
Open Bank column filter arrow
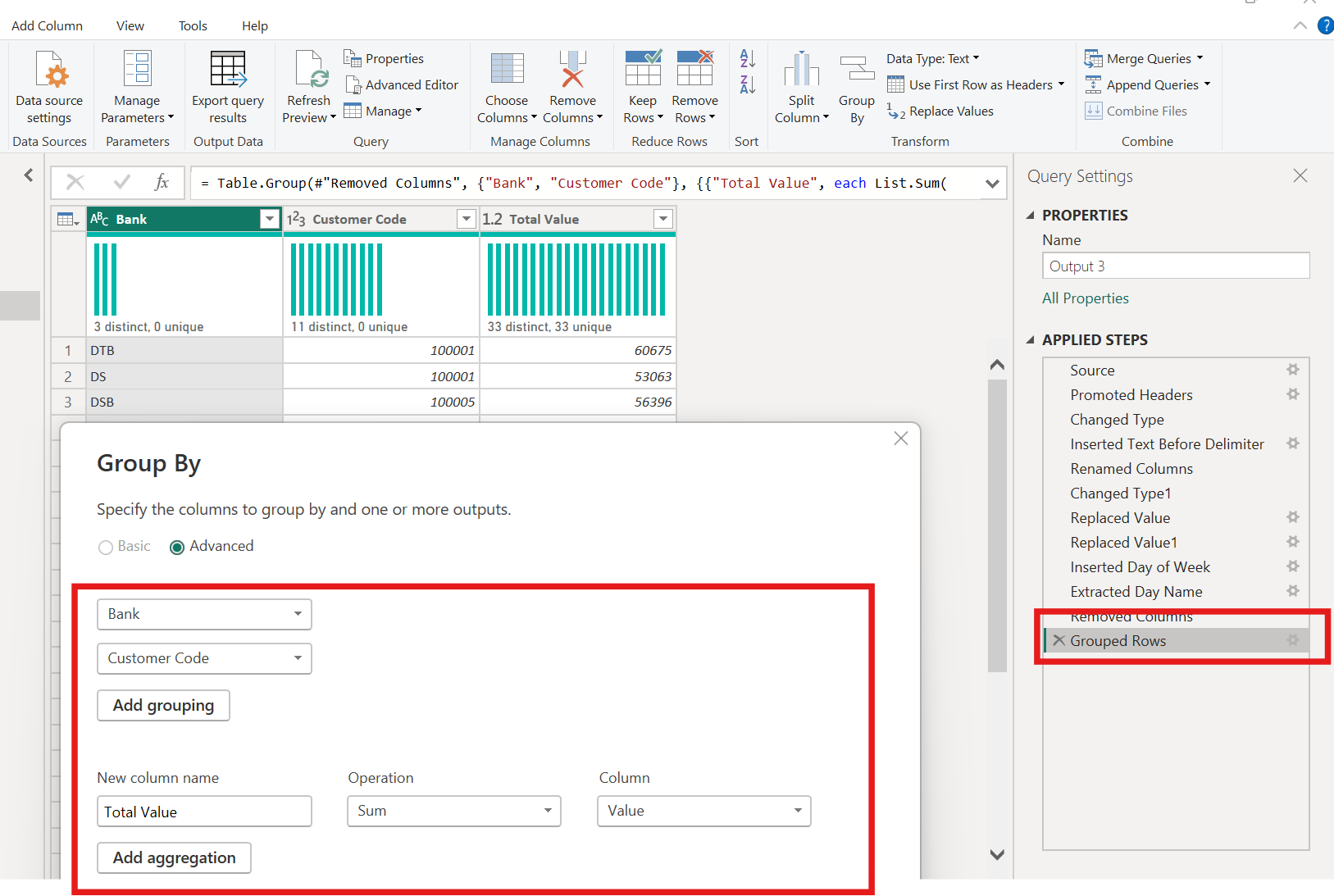click(270, 219)
